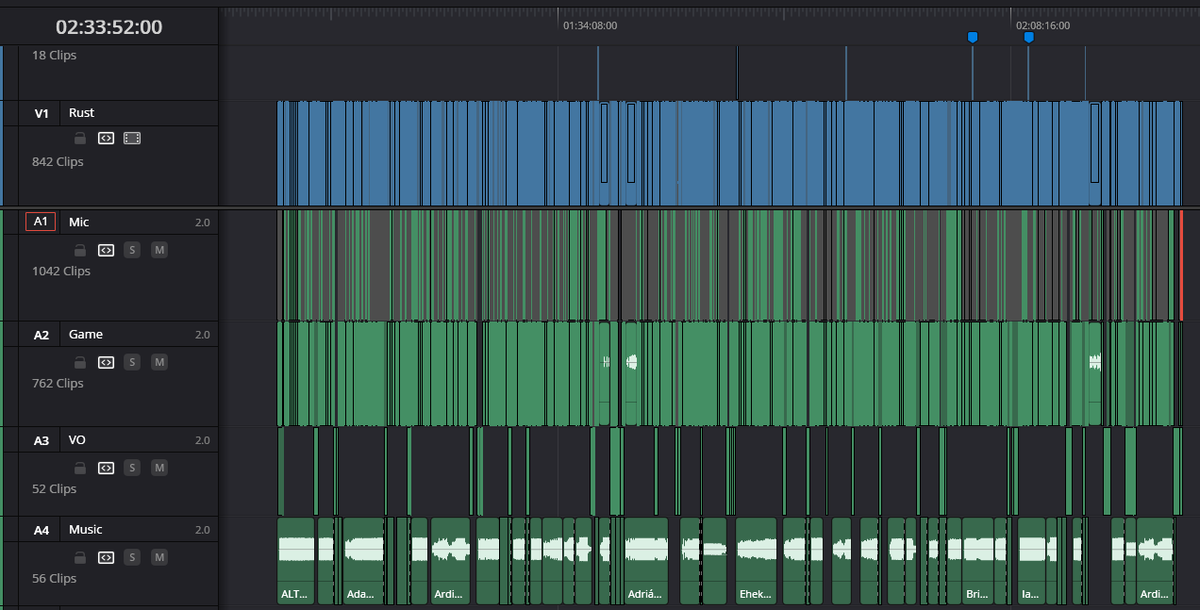The image size is (1200, 610).
Task: Click the Rust track name
Action: tap(82, 113)
